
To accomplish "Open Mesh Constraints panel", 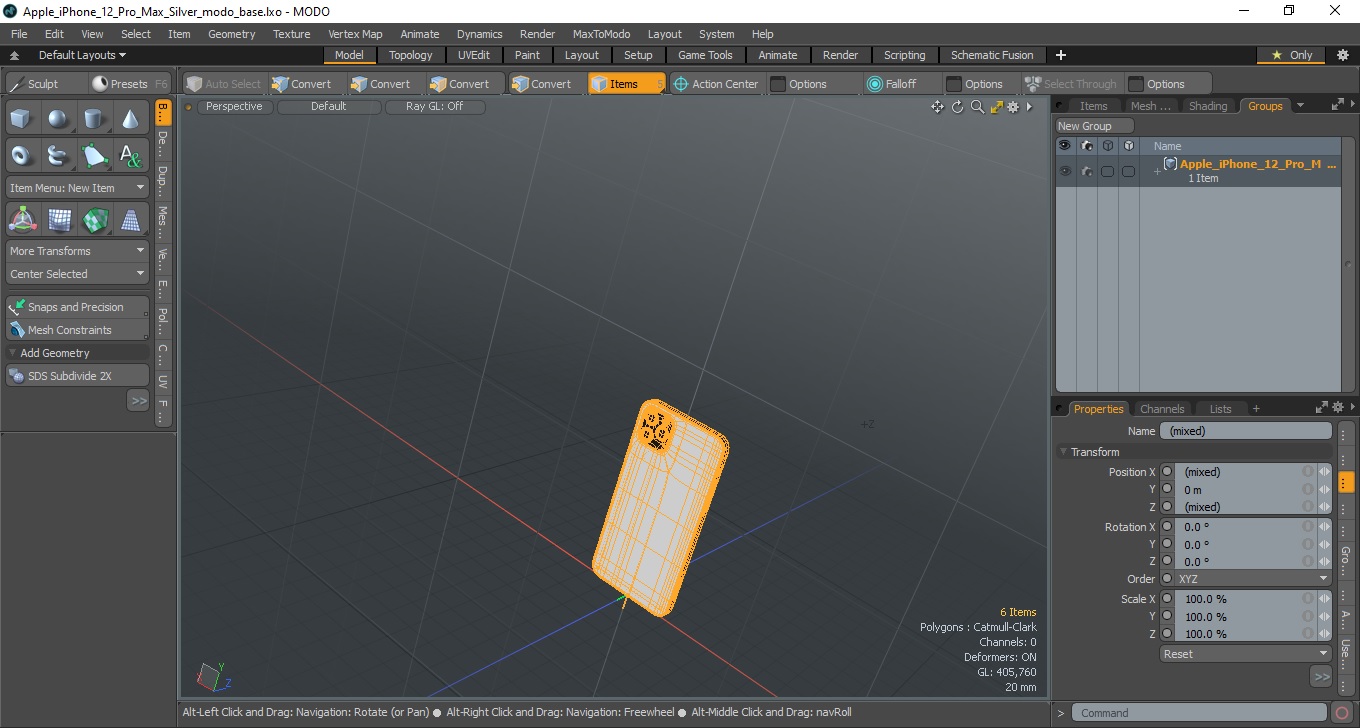I will pyautogui.click(x=78, y=330).
